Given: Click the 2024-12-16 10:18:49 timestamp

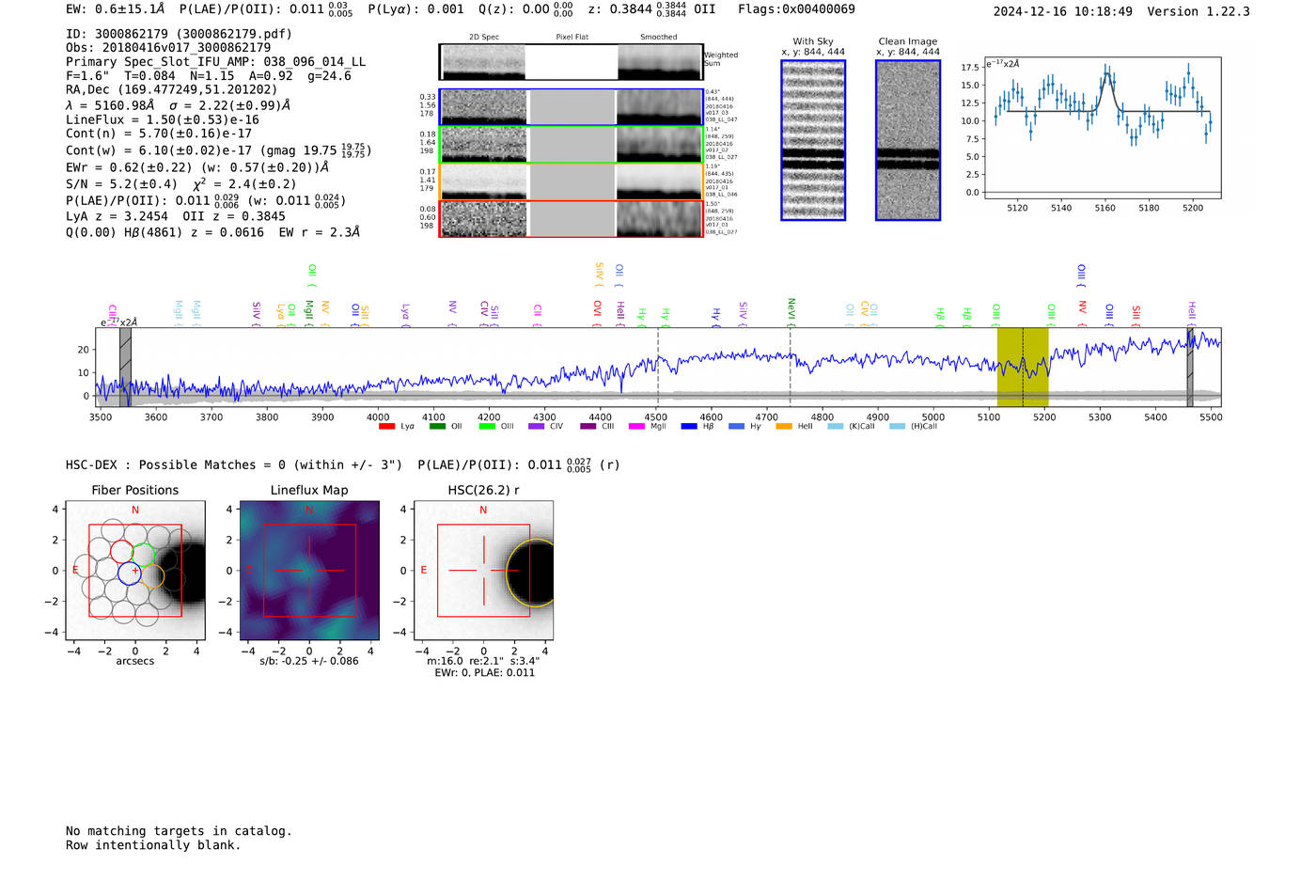Looking at the screenshot, I should point(1063,12).
